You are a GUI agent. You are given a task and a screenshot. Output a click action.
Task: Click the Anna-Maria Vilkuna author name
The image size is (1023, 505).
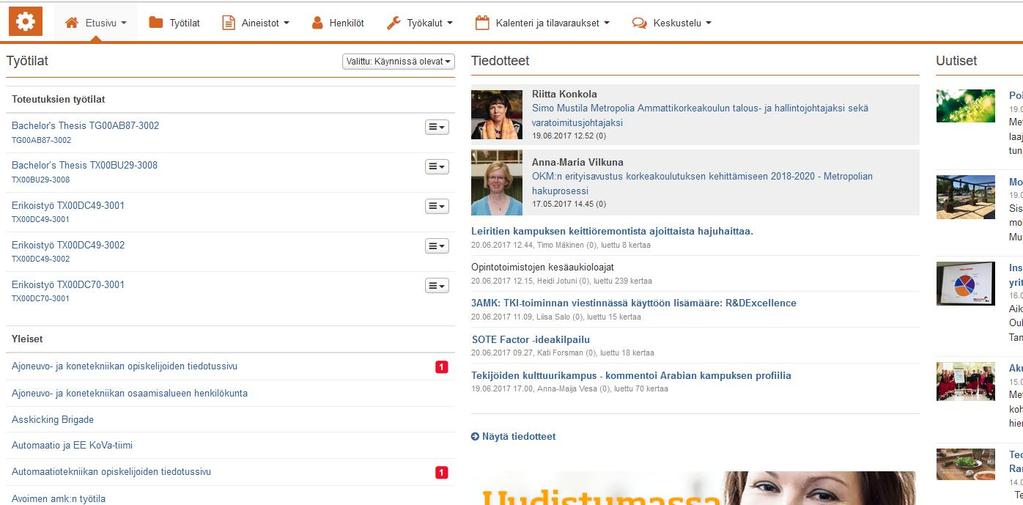click(577, 162)
